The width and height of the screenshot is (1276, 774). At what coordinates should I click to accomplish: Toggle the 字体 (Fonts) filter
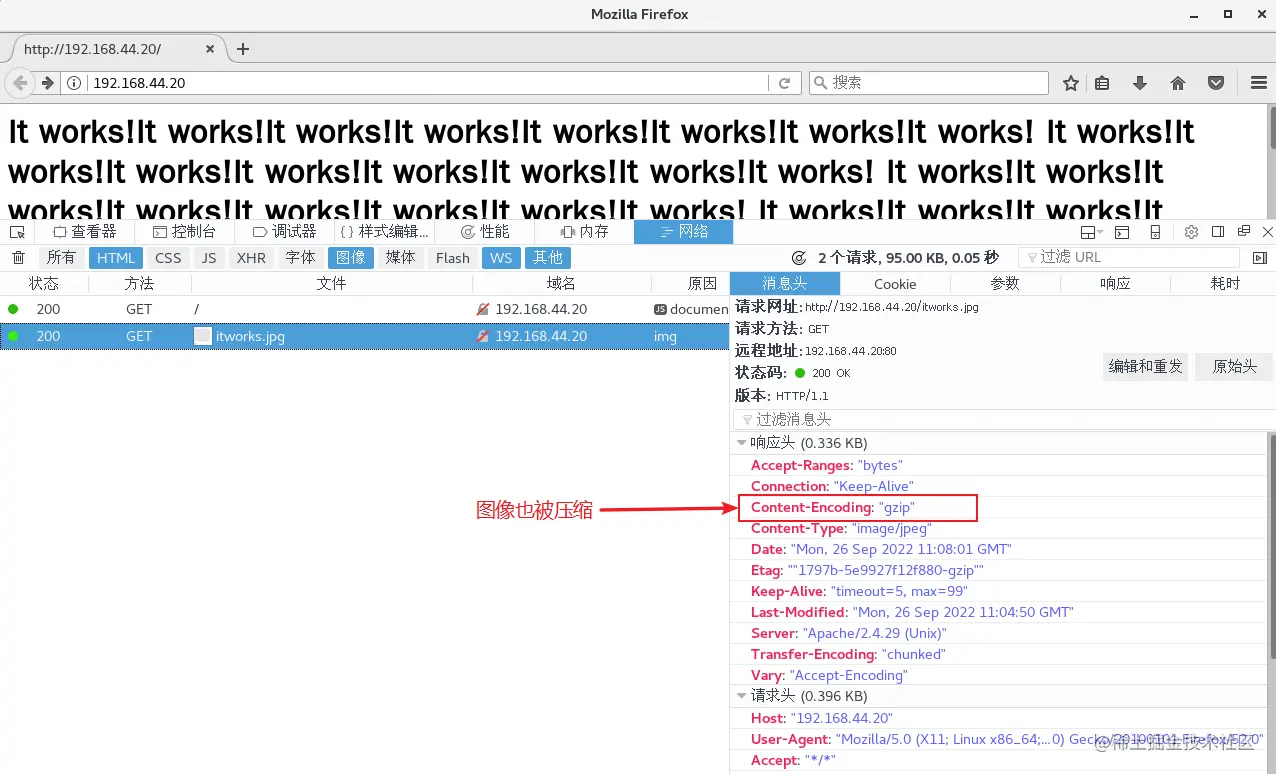point(301,257)
